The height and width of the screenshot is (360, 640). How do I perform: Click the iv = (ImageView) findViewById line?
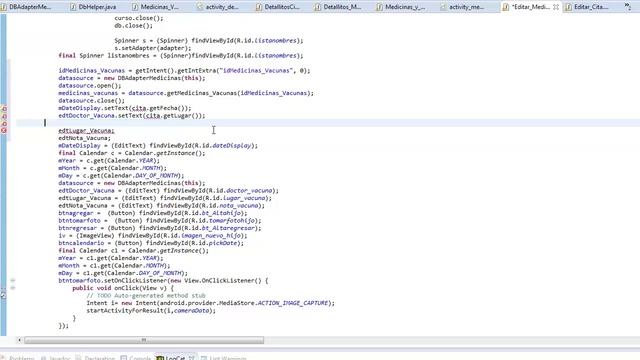[153, 236]
